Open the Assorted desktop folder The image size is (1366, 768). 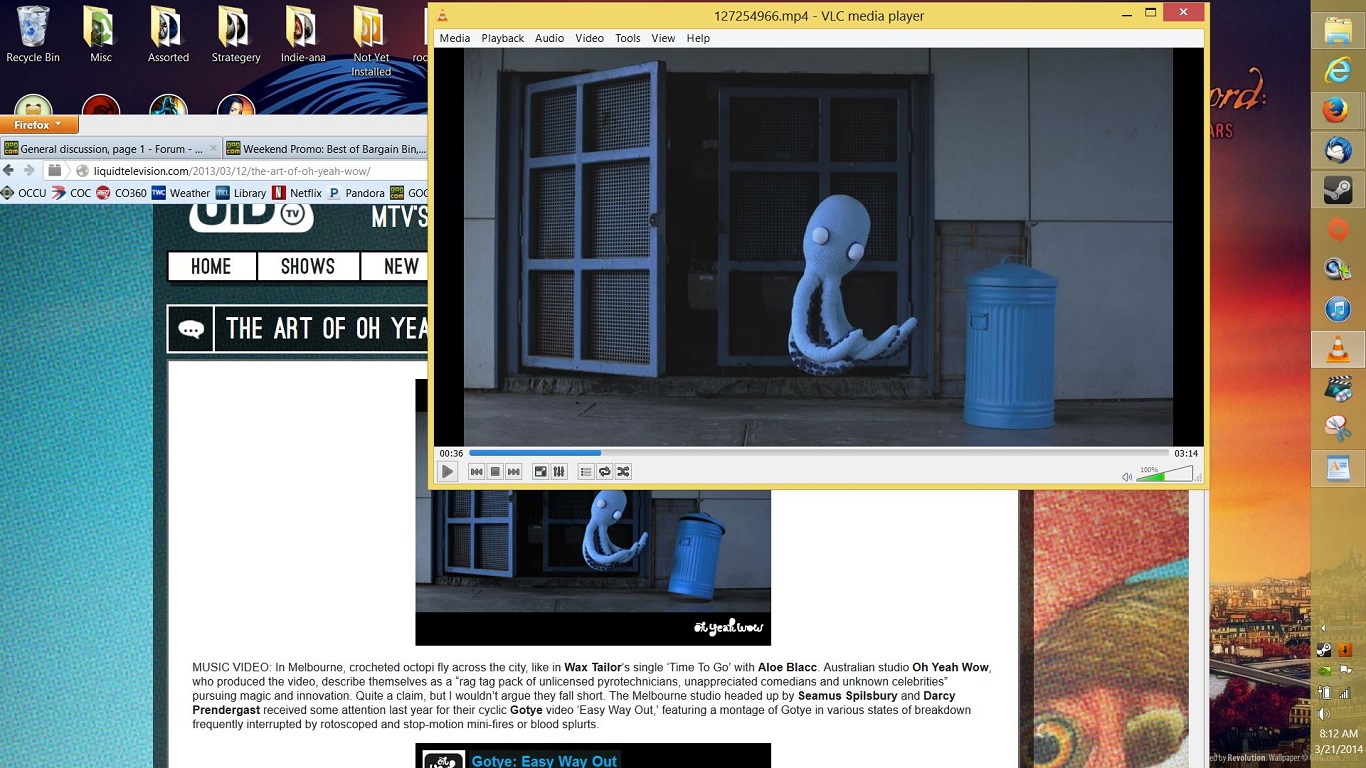tap(168, 35)
